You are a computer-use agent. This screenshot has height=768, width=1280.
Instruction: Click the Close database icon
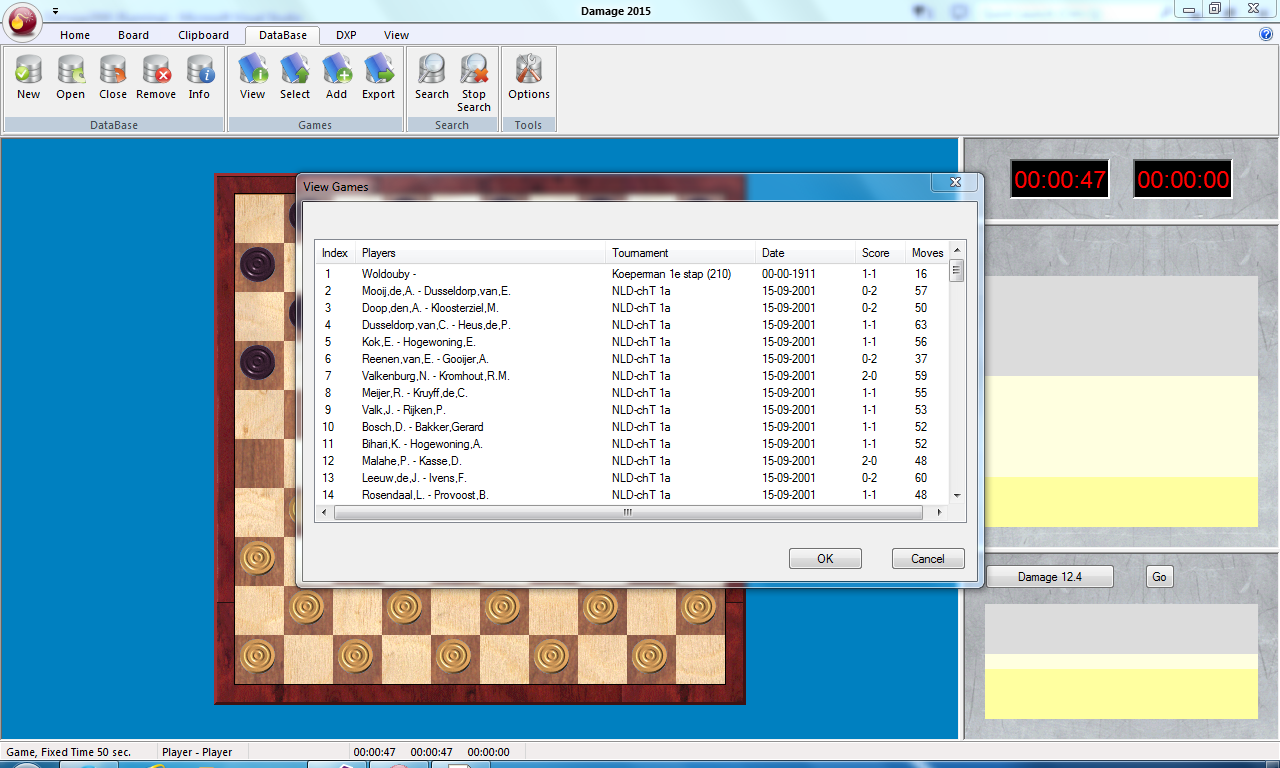click(x=113, y=76)
